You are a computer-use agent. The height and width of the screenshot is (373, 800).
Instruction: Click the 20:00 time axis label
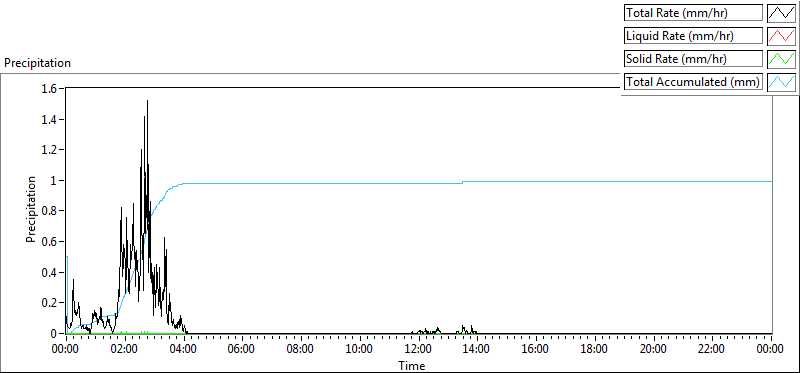pos(654,350)
